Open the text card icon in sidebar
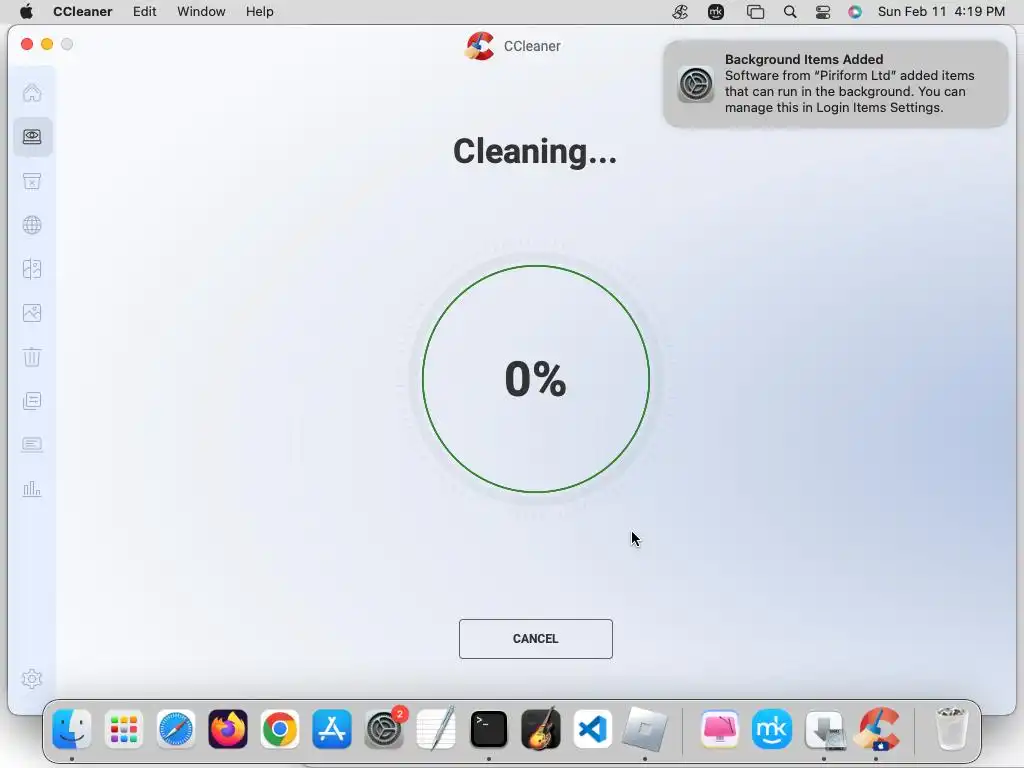 (32, 445)
